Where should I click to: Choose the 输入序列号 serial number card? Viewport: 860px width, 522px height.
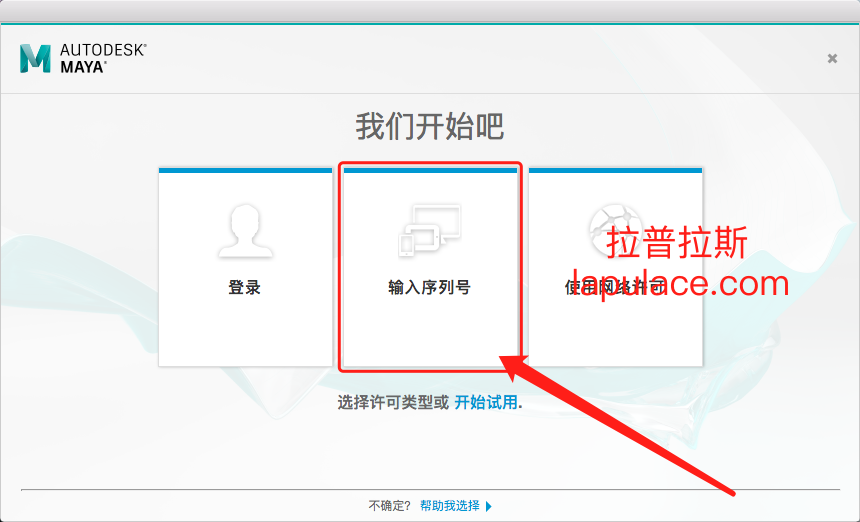pyautogui.click(x=430, y=267)
